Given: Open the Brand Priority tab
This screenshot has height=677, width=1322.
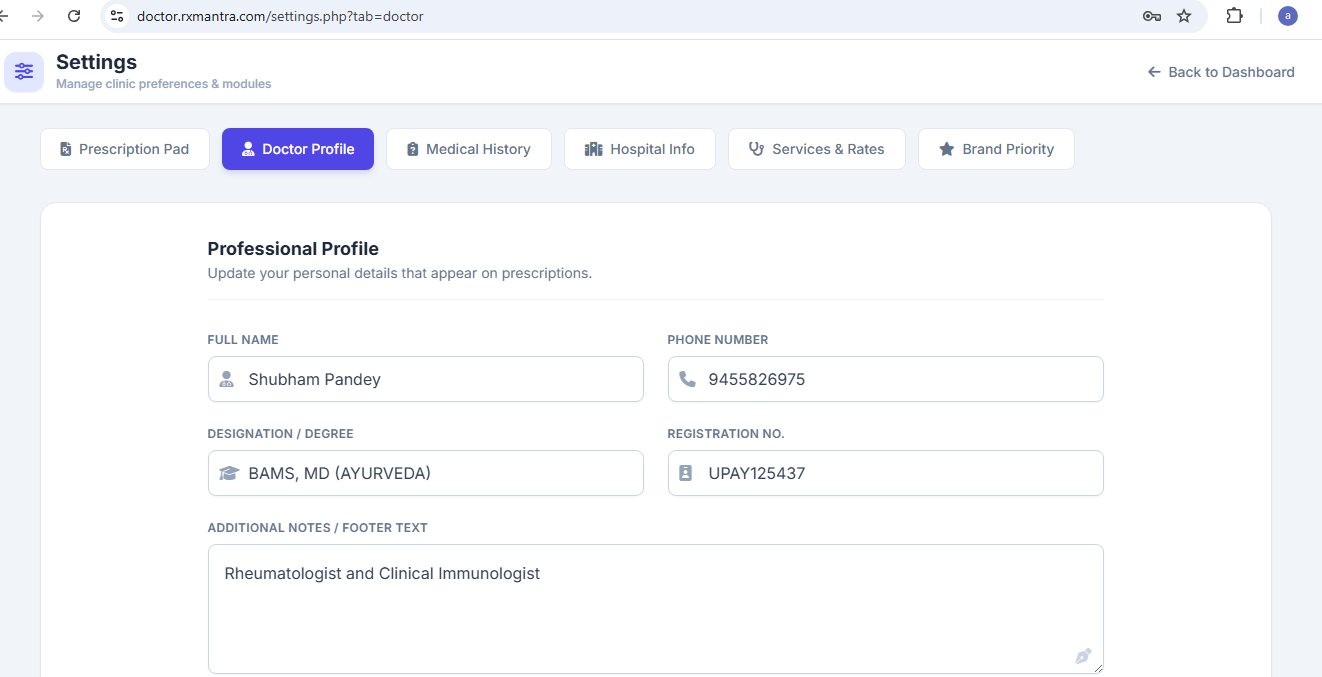Looking at the screenshot, I should (996, 149).
